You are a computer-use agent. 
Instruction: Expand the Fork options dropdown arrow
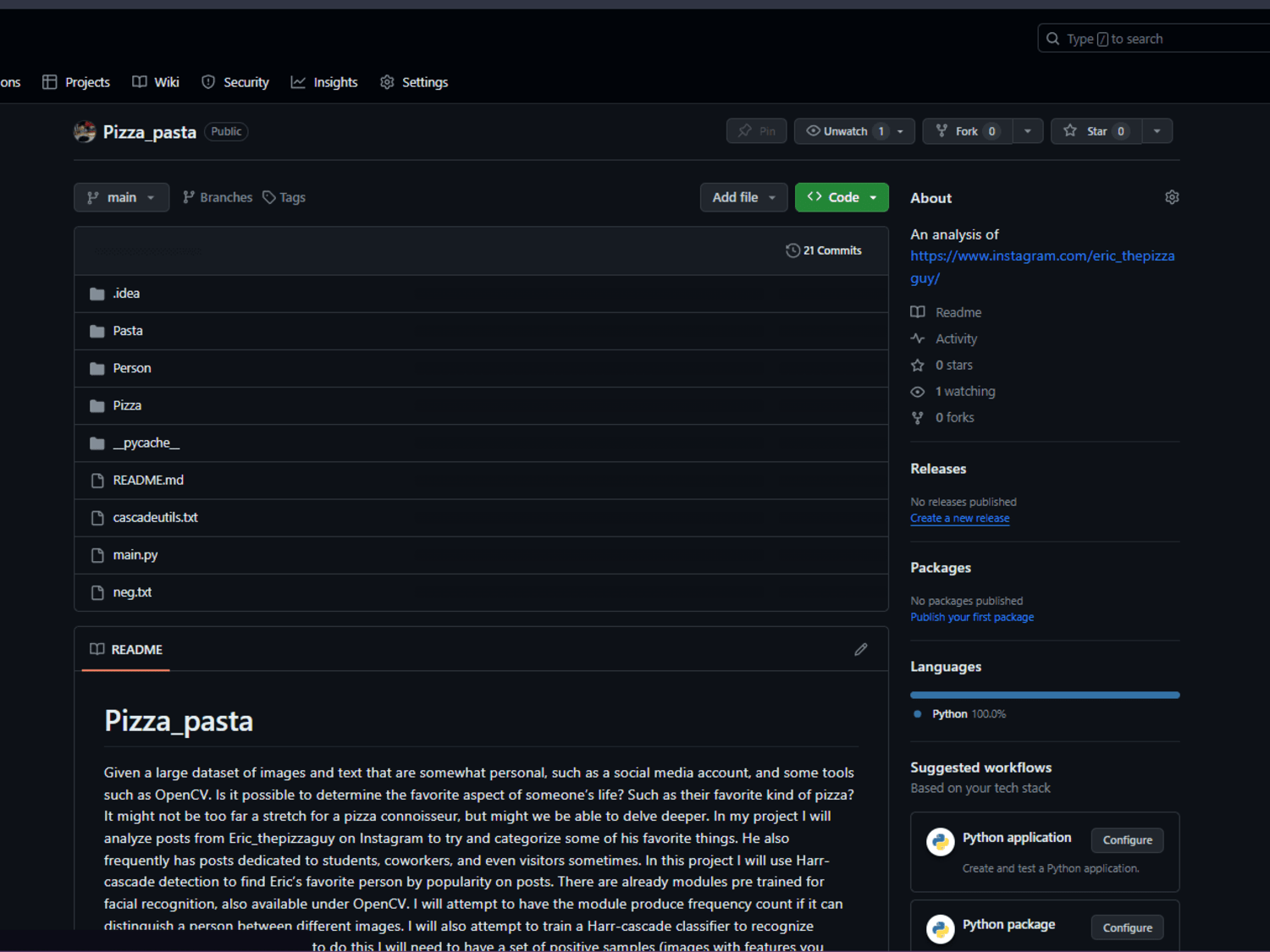pos(1028,131)
